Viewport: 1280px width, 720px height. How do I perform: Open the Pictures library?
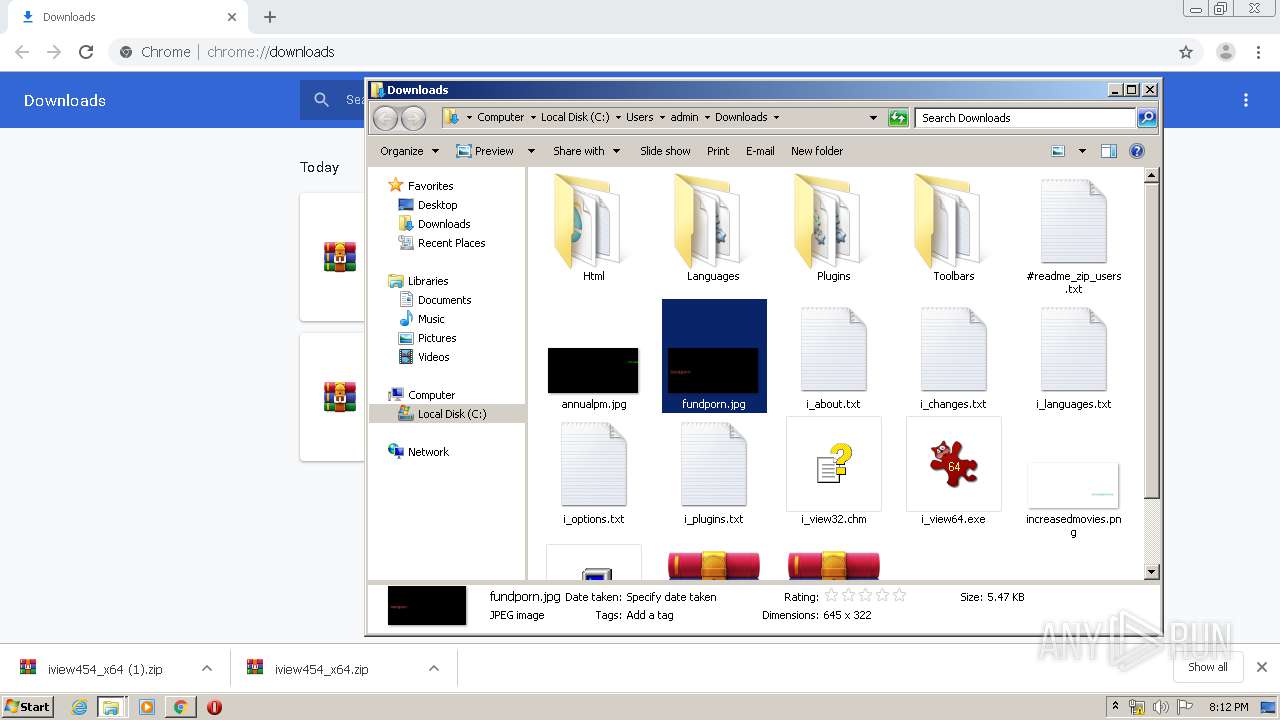click(437, 338)
